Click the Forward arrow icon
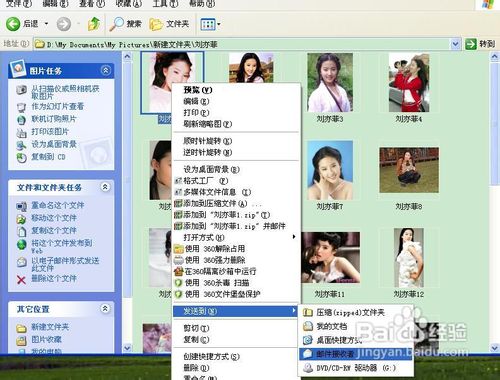Image resolution: width=500 pixels, height=380 pixels. [x=64, y=24]
